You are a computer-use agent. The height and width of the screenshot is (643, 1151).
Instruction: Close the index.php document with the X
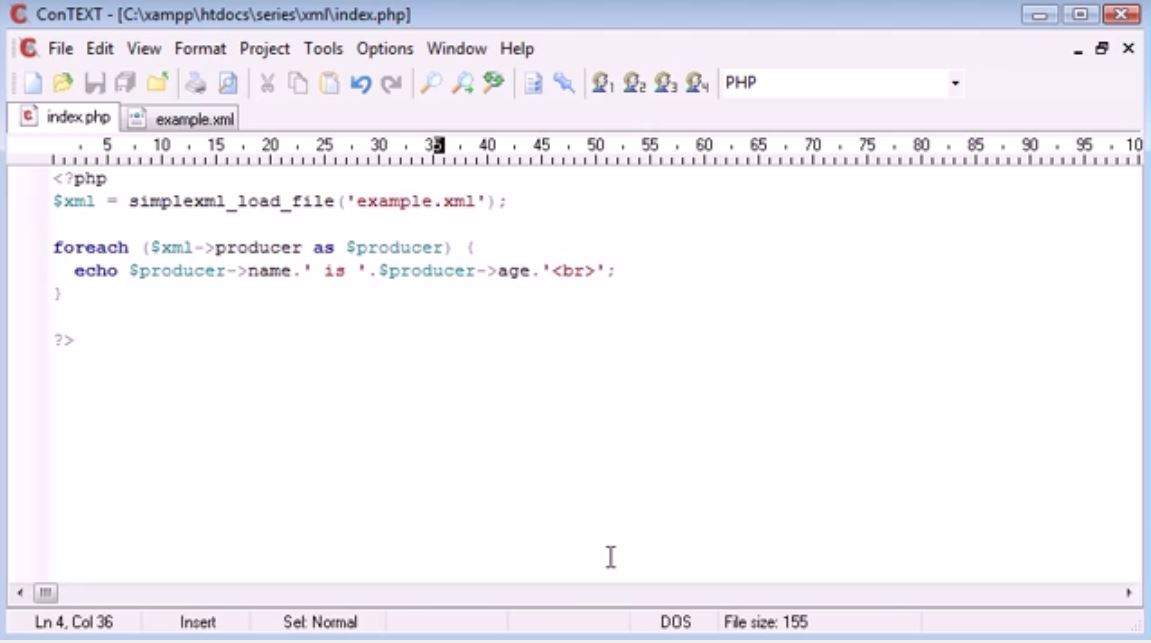1128,48
